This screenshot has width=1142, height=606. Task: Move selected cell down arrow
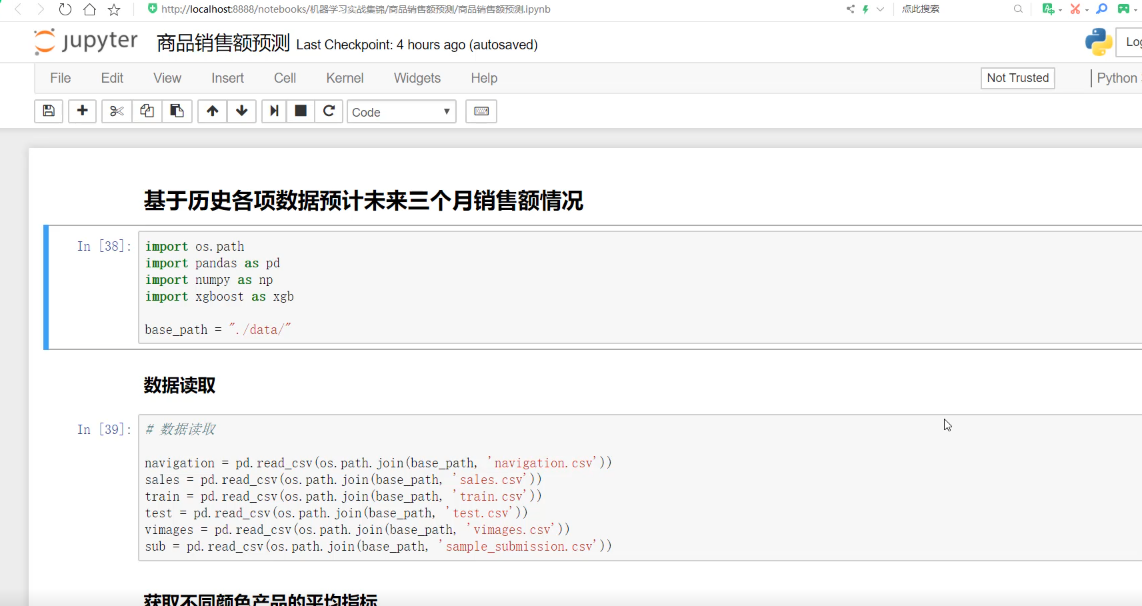point(241,111)
